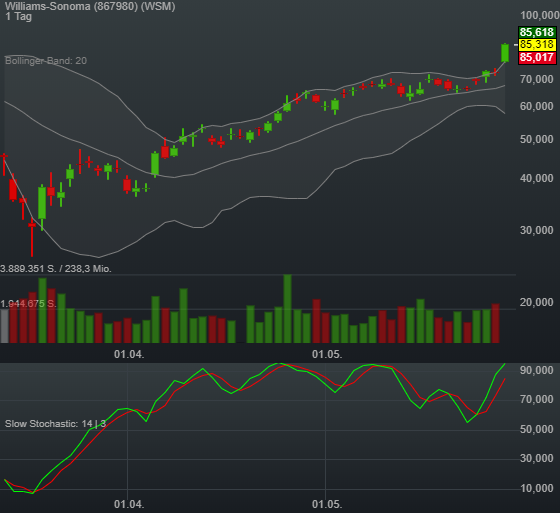
Task: Click the '3.889.351 S. / 238,3 Mio.' volume label
Action: [56, 269]
